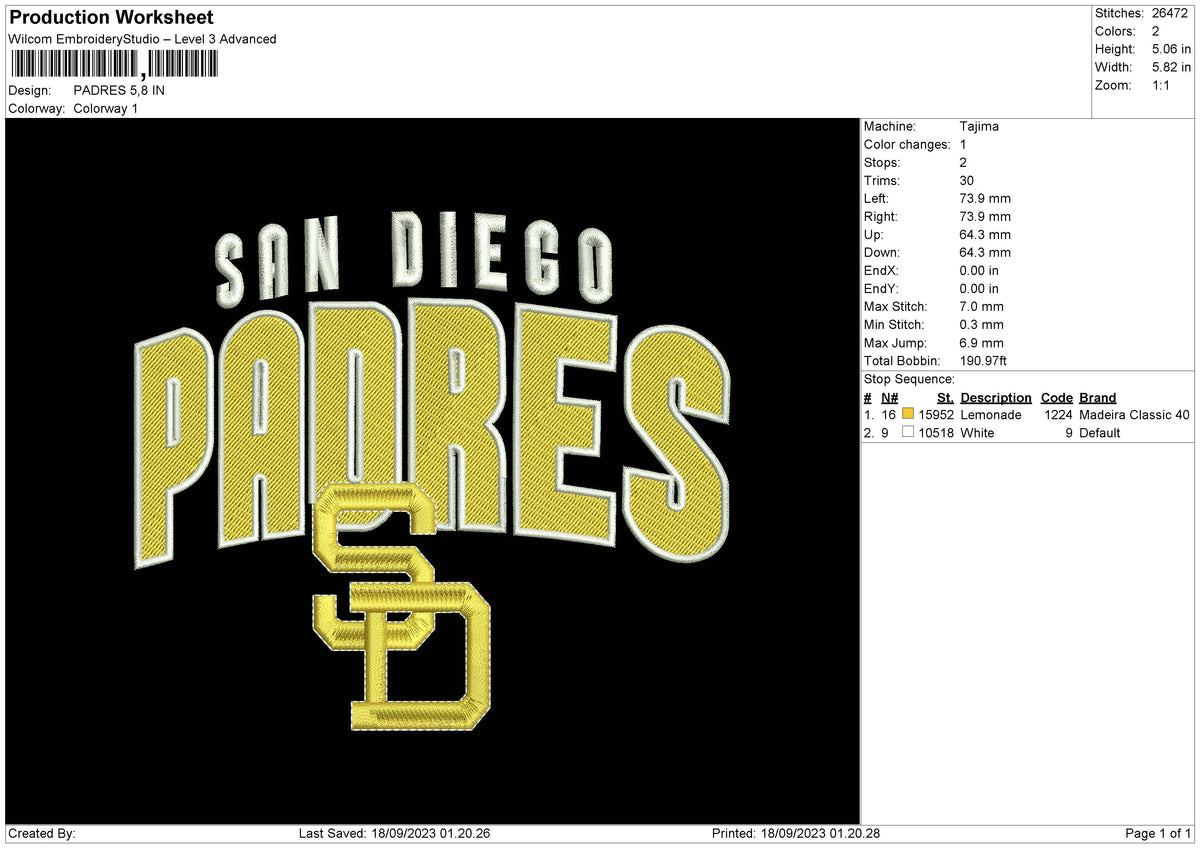The width and height of the screenshot is (1200, 848).
Task: Click the embroidered Padres design preview
Action: click(x=432, y=471)
